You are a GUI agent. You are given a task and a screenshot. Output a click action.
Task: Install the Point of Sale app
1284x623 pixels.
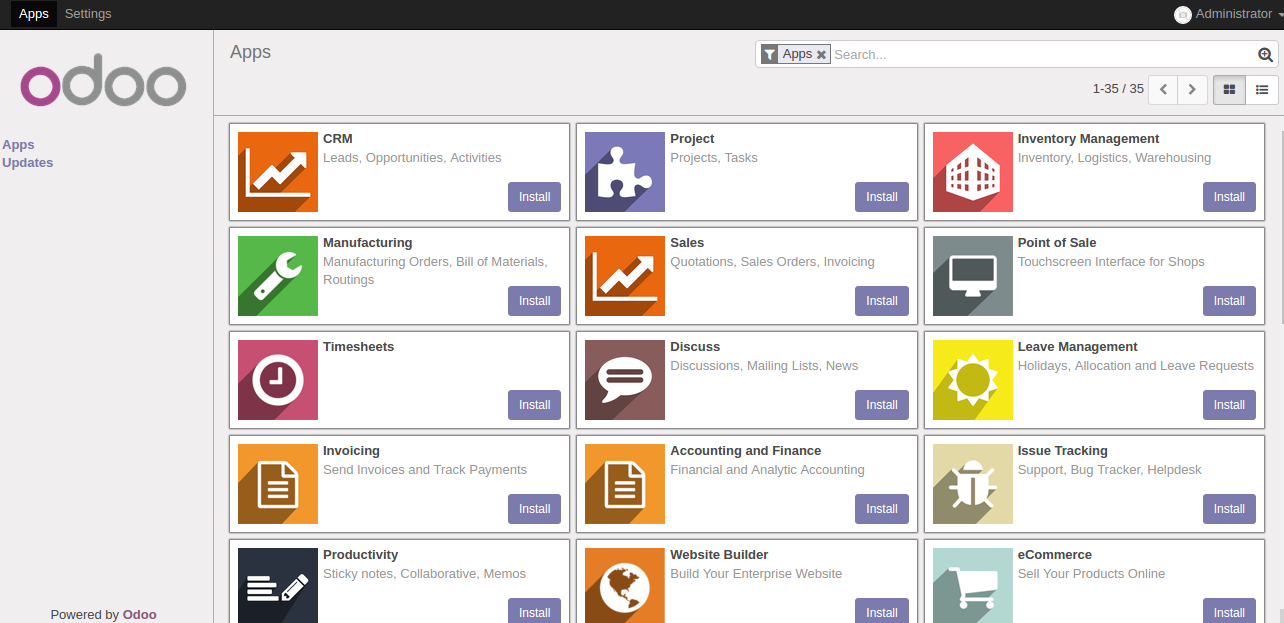point(1229,301)
